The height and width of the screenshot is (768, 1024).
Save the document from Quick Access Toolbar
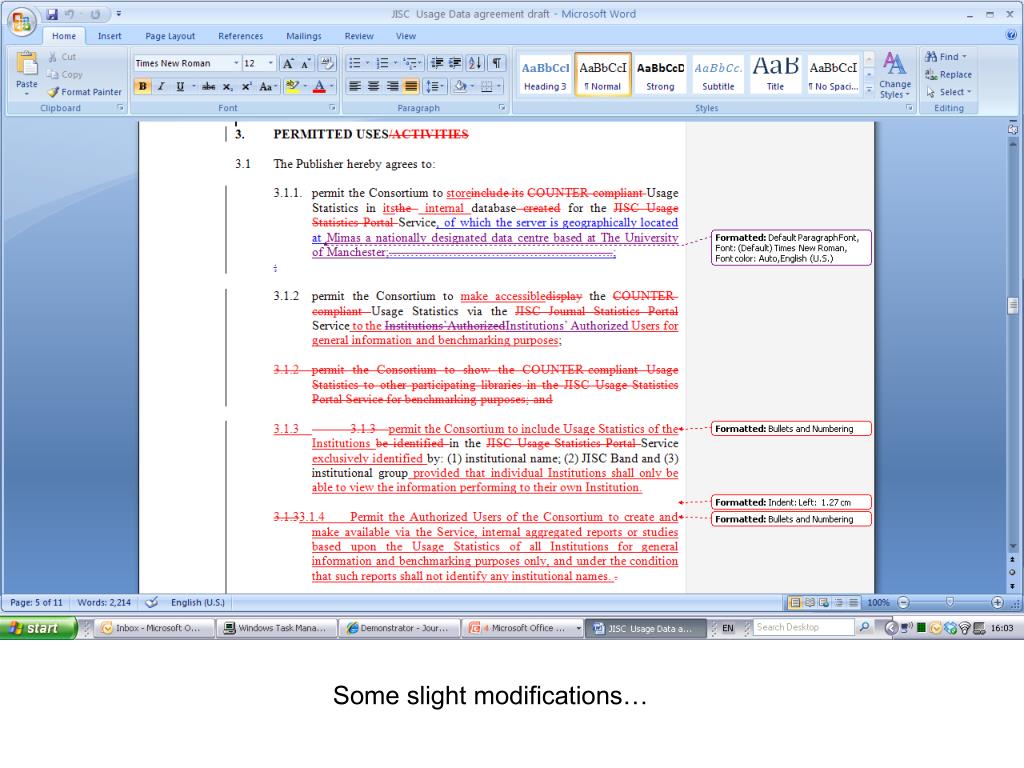pyautogui.click(x=52, y=14)
